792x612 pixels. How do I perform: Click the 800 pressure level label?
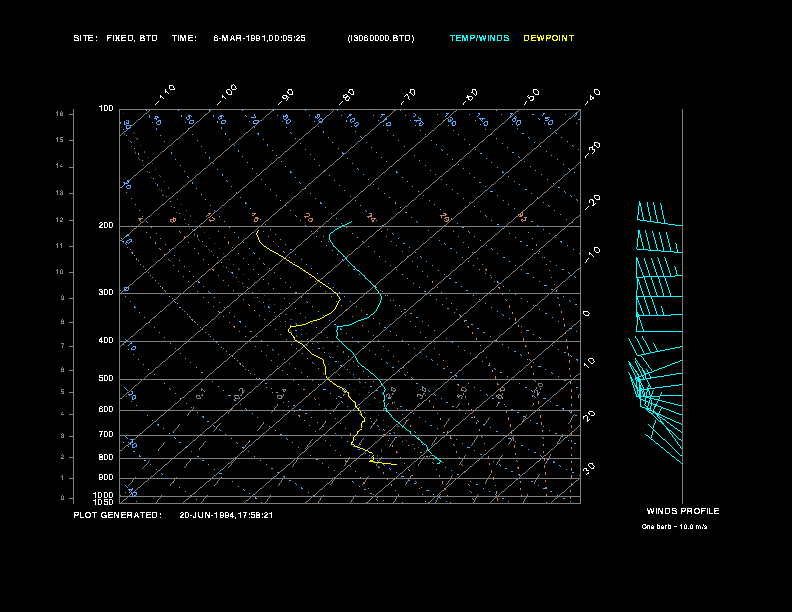coord(106,457)
